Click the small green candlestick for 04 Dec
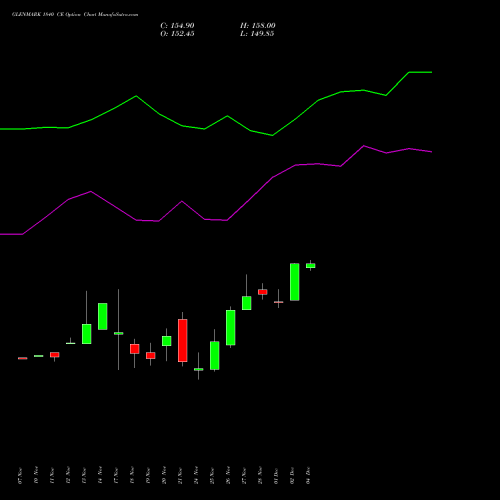Screen dimensions: 500x500 pos(311,266)
